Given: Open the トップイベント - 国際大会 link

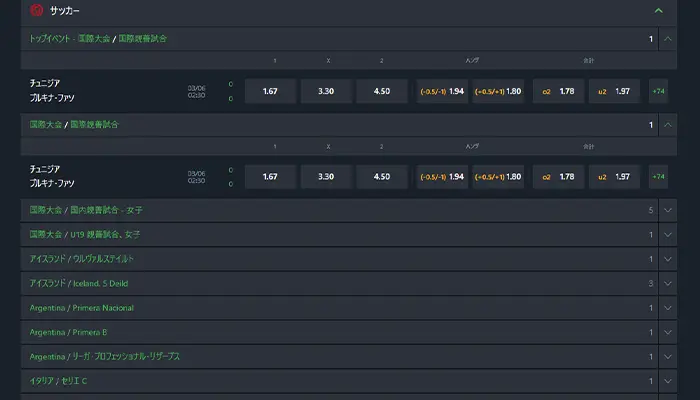Looking at the screenshot, I should pyautogui.click(x=70, y=39).
